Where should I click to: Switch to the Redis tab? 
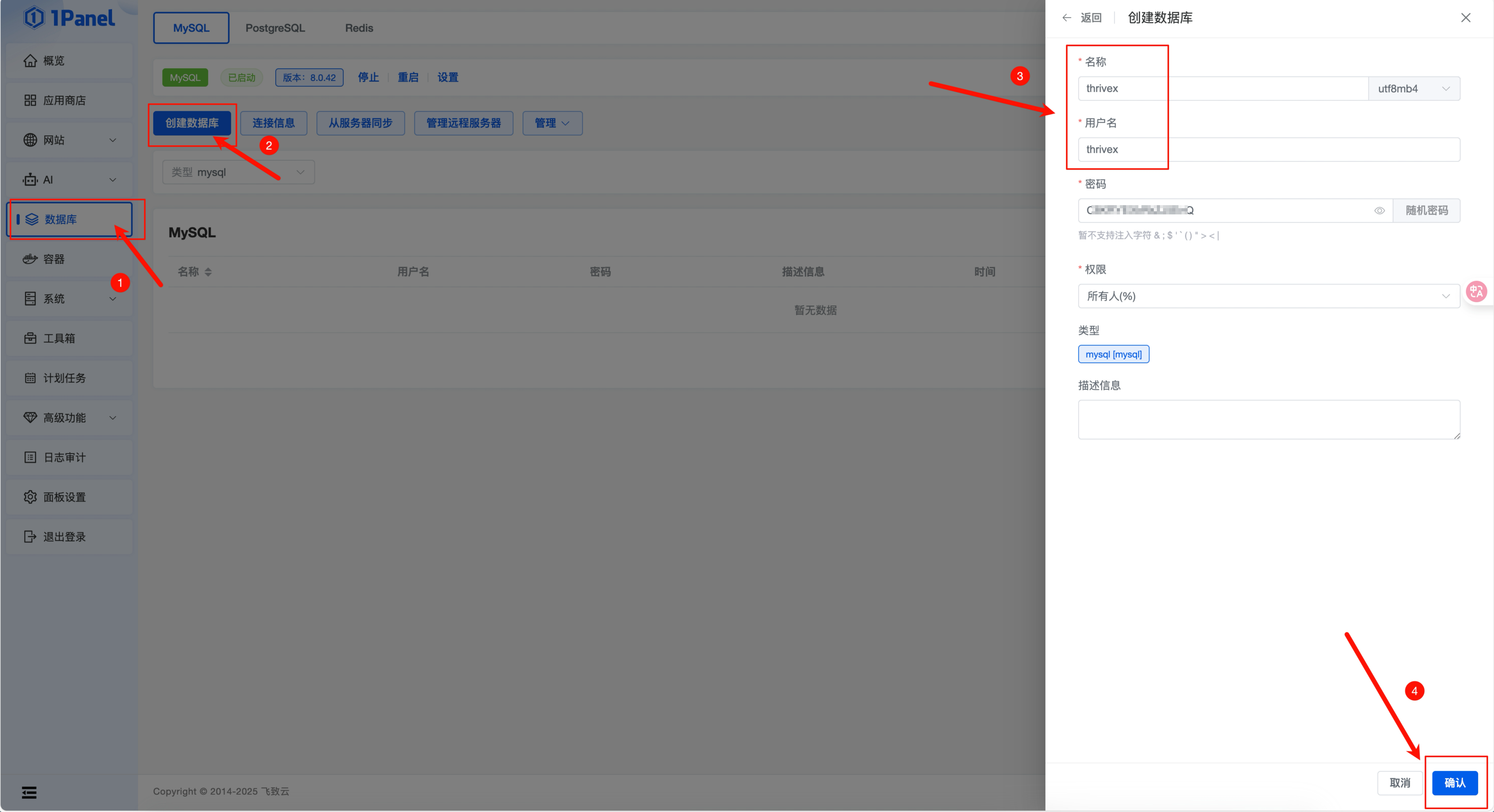tap(359, 28)
